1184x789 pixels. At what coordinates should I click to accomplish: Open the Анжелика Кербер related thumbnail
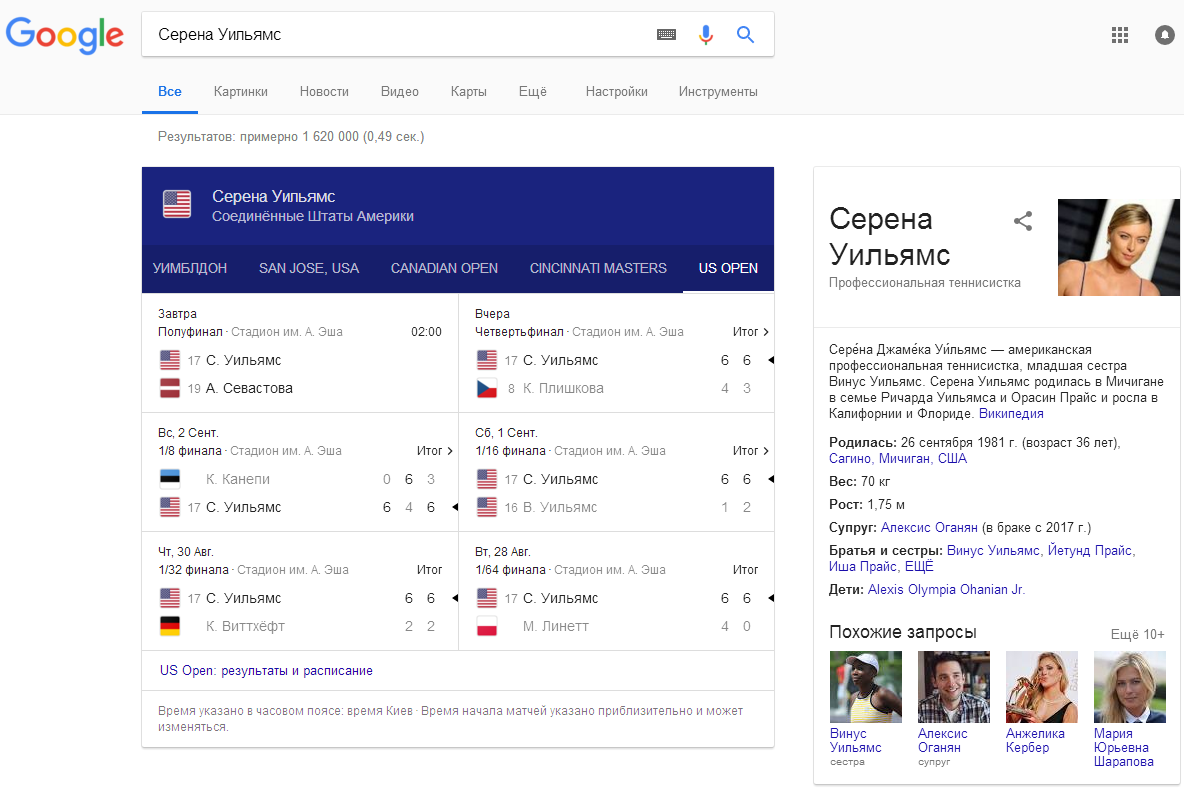pyautogui.click(x=1042, y=687)
